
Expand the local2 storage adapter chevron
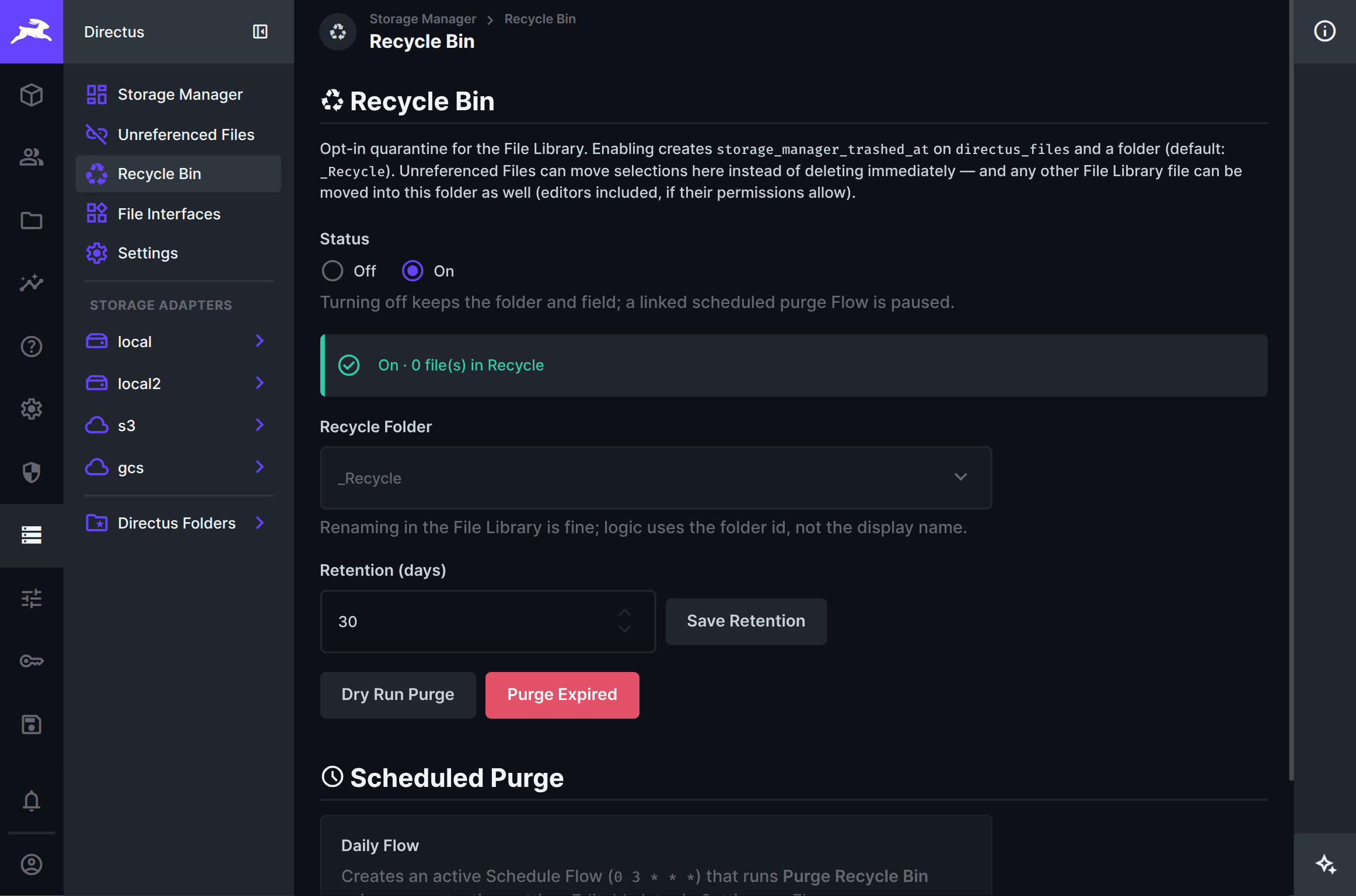coord(260,383)
